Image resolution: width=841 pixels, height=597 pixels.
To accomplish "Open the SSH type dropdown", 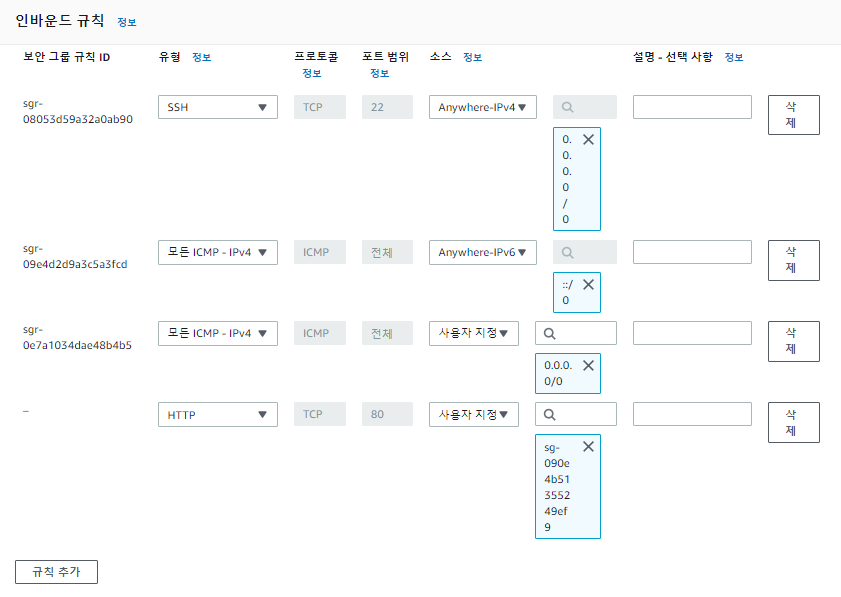I will coord(218,107).
